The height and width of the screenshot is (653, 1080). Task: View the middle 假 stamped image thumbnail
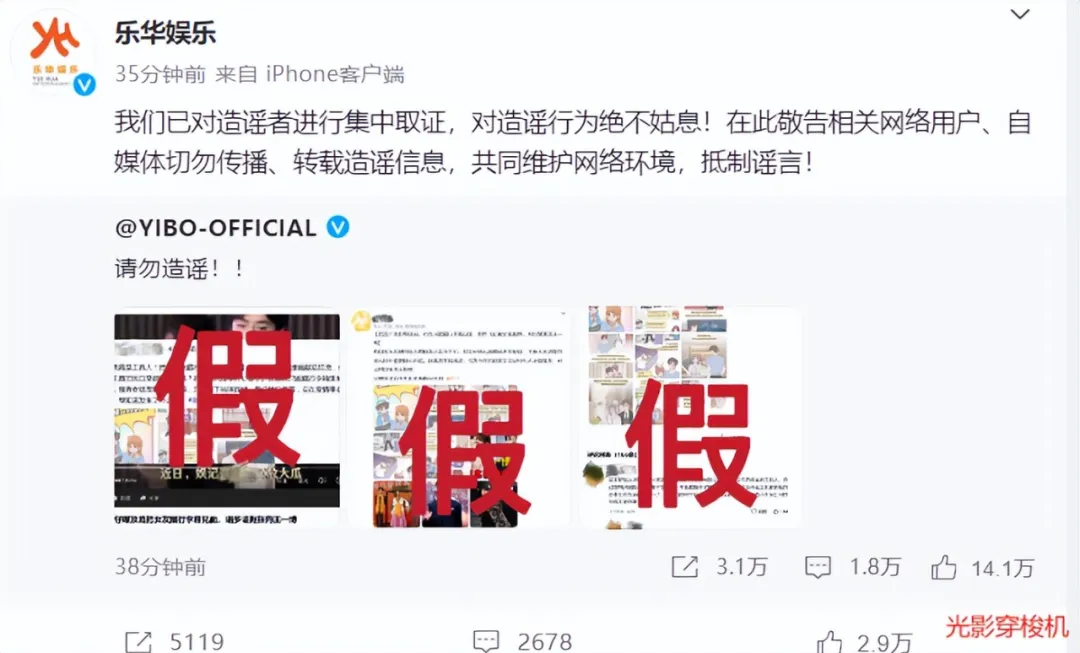pos(459,418)
